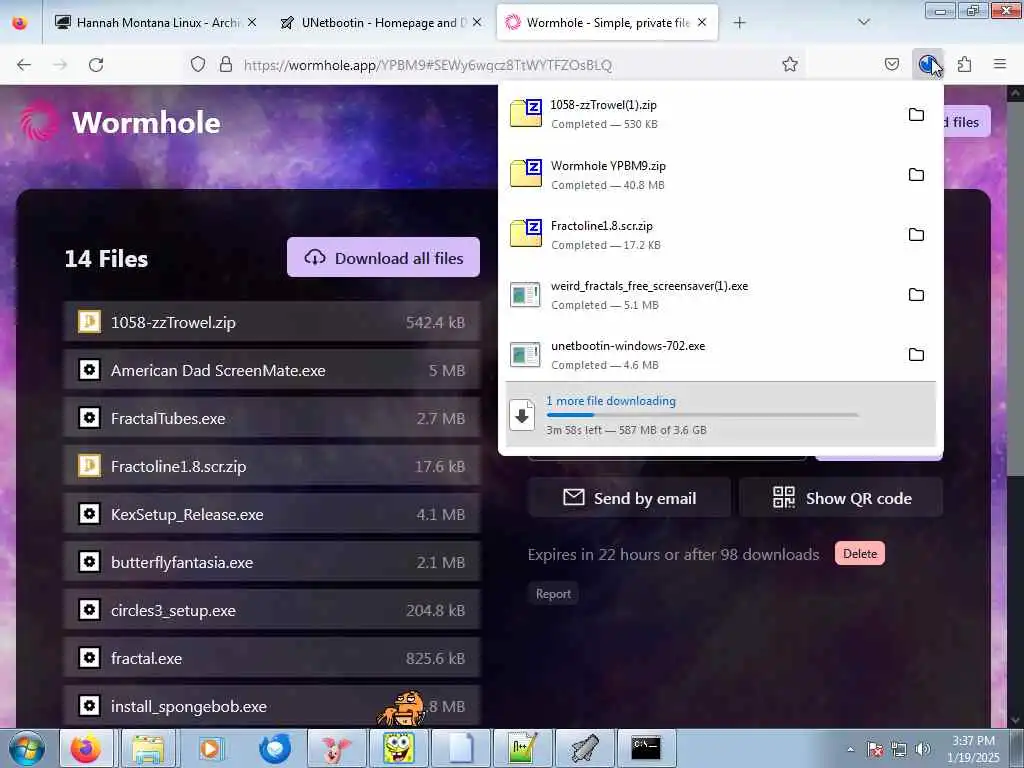Screen dimensions: 1024x768
Task: Click the pink Delete button
Action: pyautogui.click(x=860, y=553)
